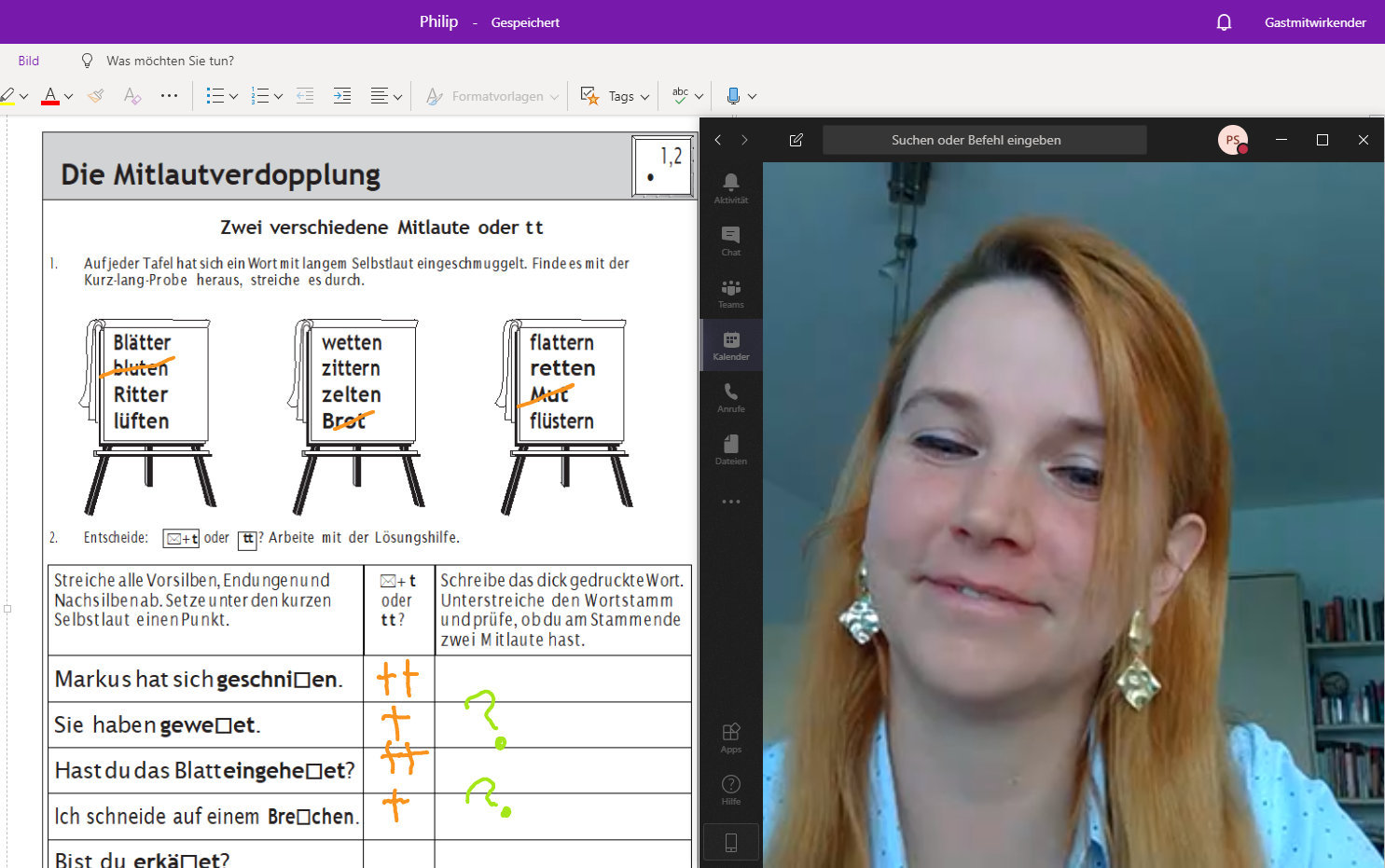The width and height of the screenshot is (1385, 868).
Task: Switch to the Bild tab
Action: (29, 61)
